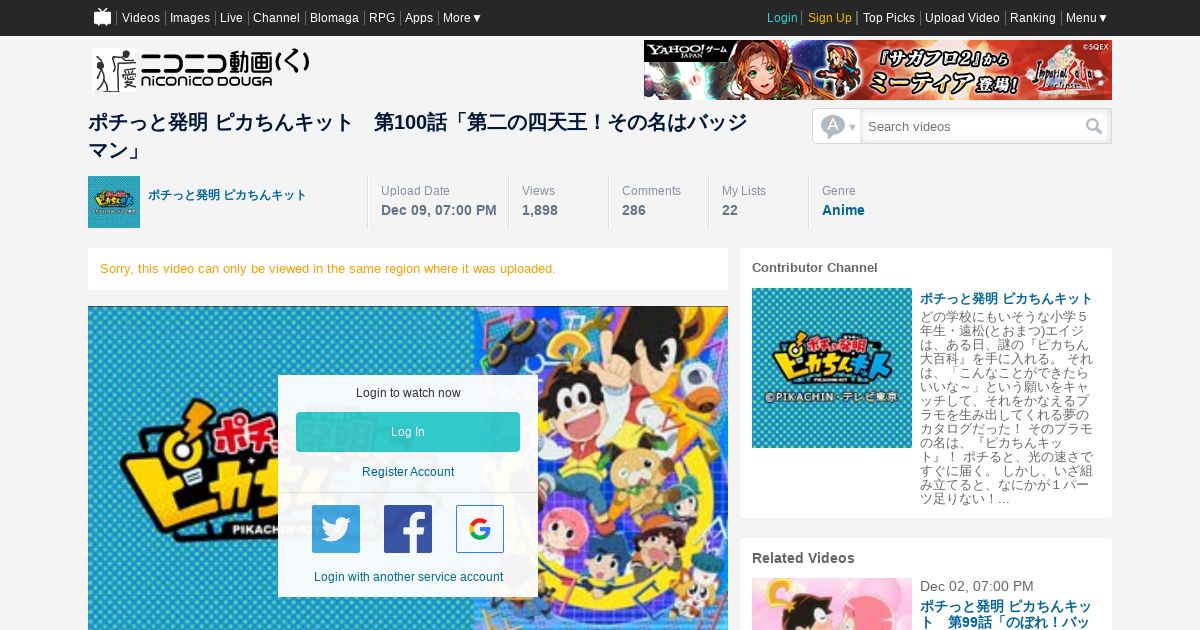Click Register Account link
This screenshot has width=1200, height=630.
coord(408,472)
